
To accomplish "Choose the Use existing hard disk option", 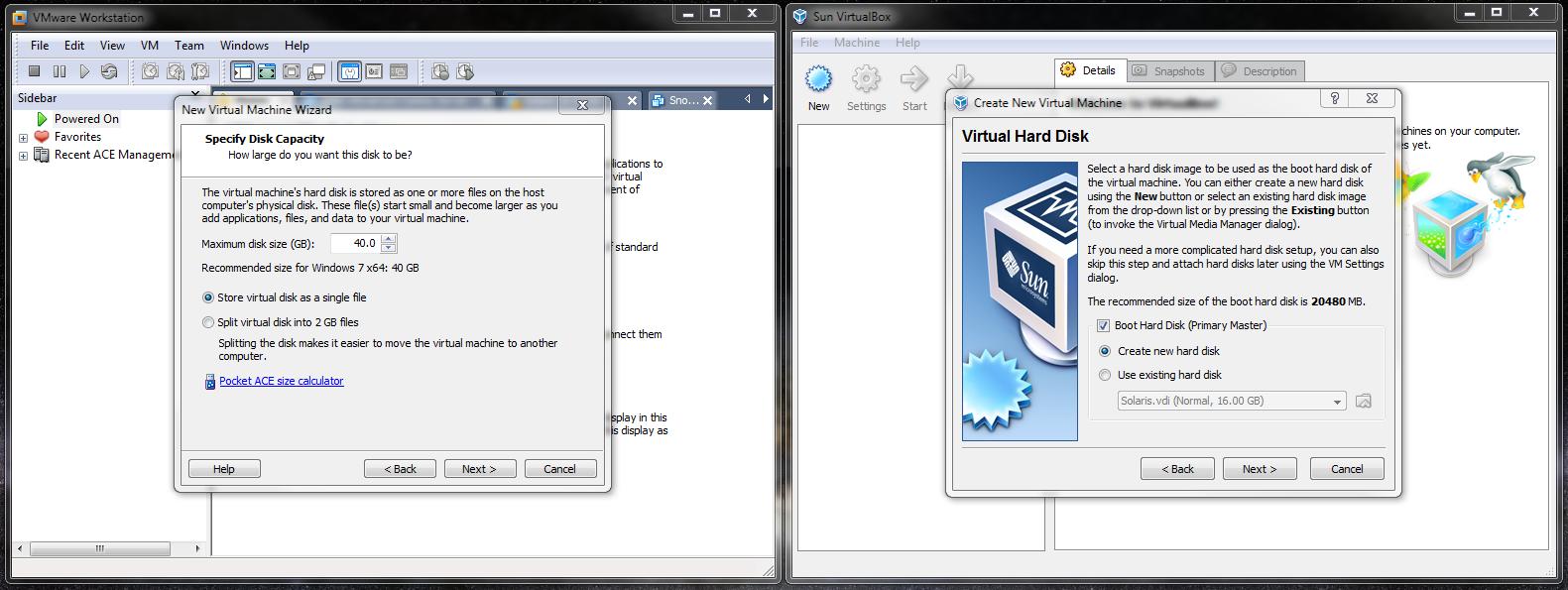I will click(x=1105, y=375).
